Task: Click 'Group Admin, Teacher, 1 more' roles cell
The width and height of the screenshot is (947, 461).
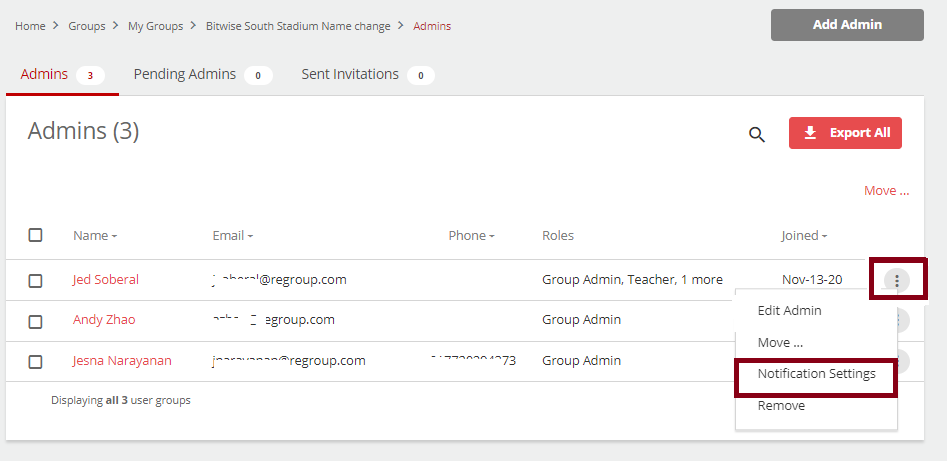Action: tap(632, 280)
